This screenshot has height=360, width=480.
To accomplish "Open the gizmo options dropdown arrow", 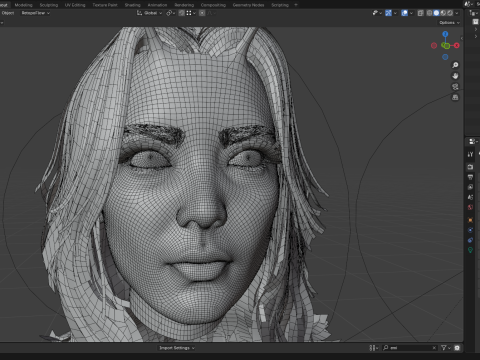I will tap(395, 13).
